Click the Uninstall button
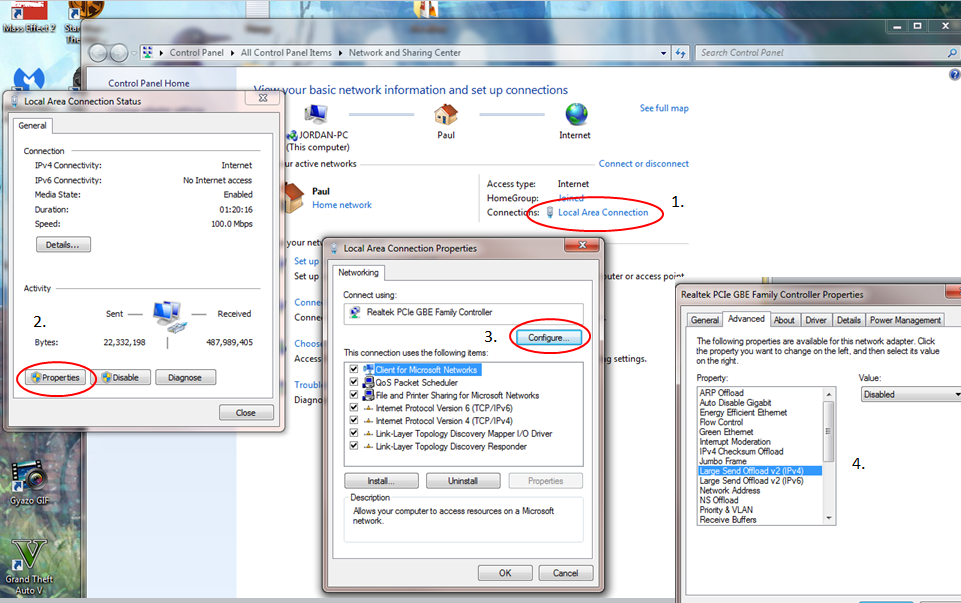 click(463, 481)
